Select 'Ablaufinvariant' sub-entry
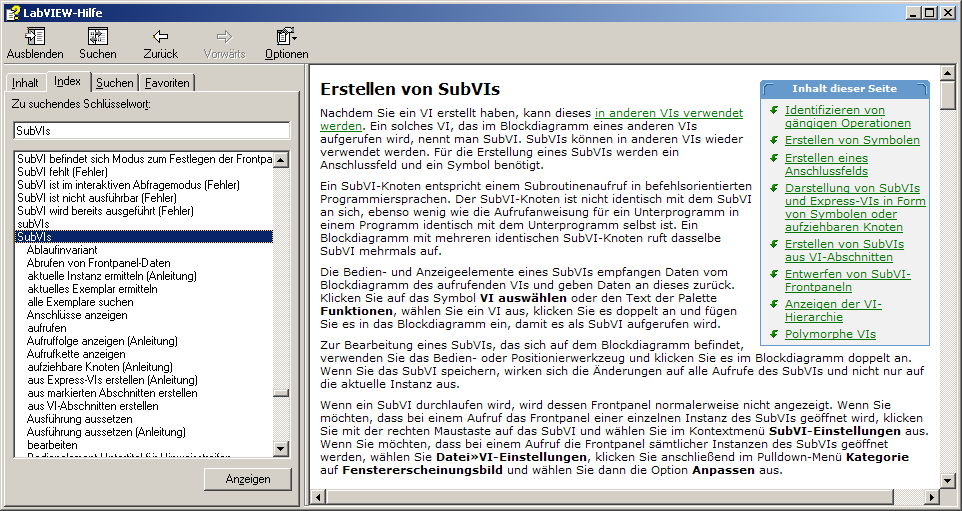This screenshot has height=511, width=962. tap(62, 250)
